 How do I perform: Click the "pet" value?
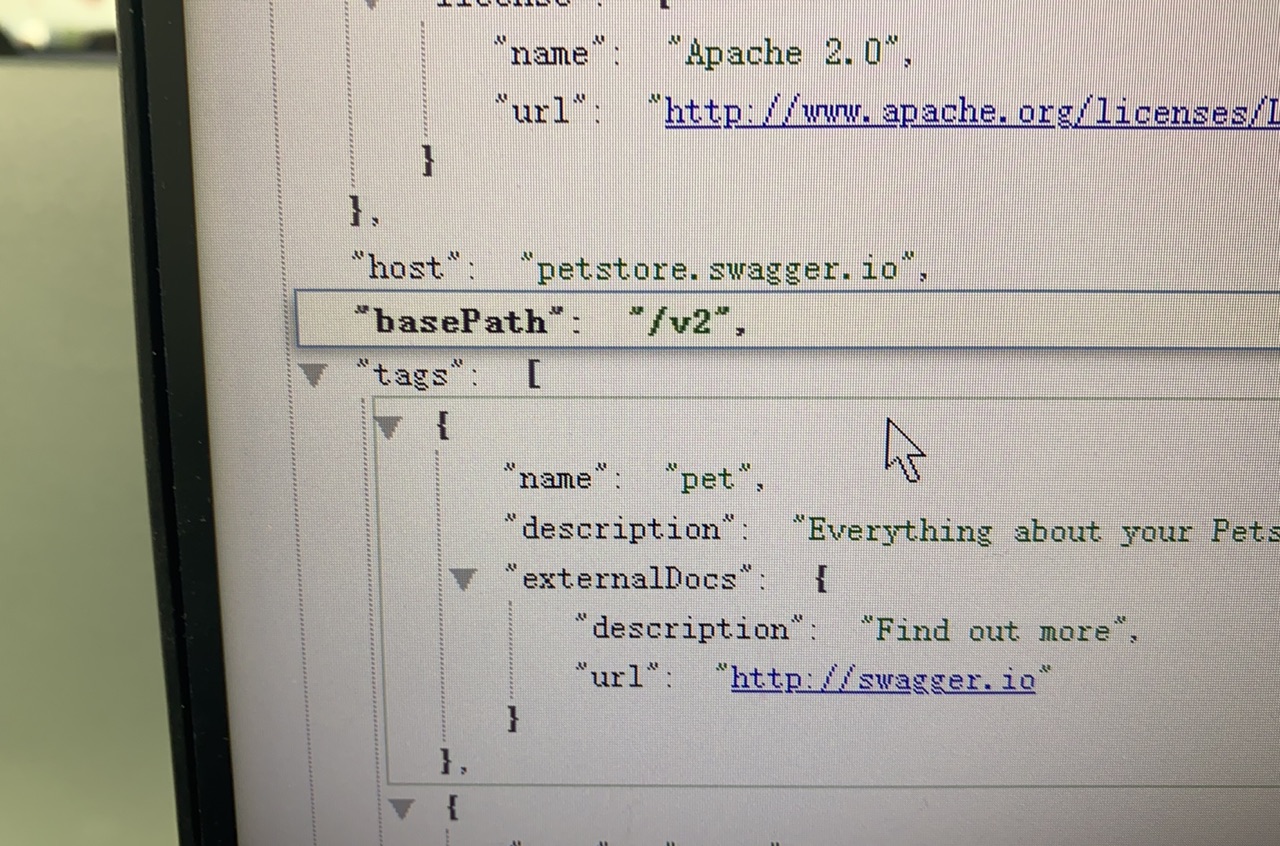coord(708,479)
